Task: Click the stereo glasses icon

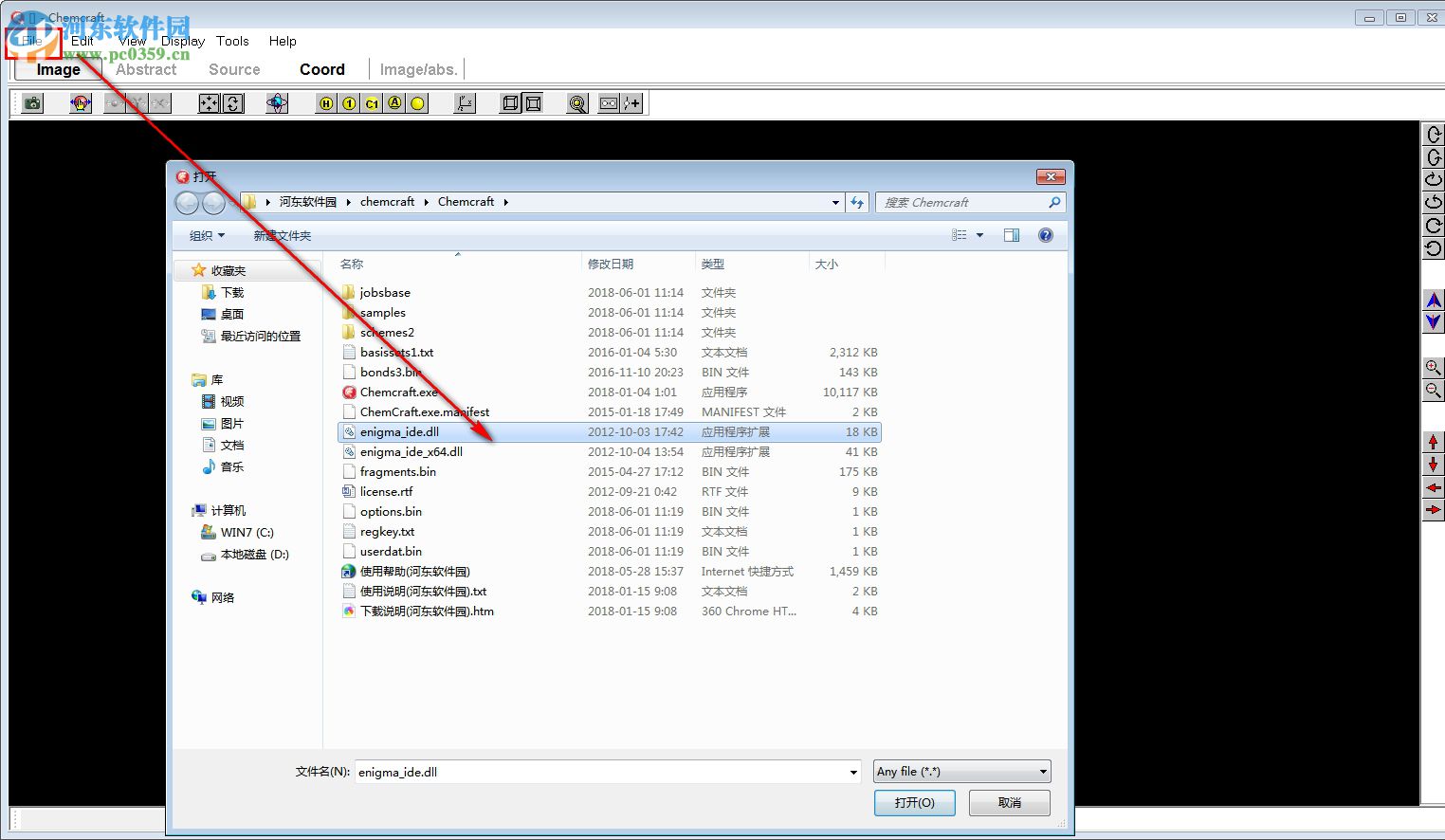Action: [610, 103]
